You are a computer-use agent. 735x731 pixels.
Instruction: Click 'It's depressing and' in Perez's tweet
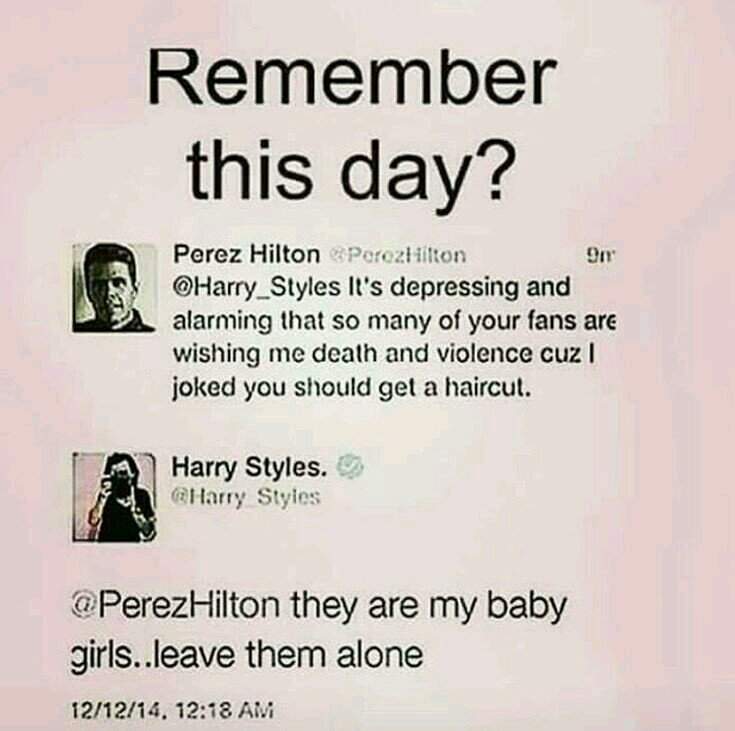click(x=458, y=287)
